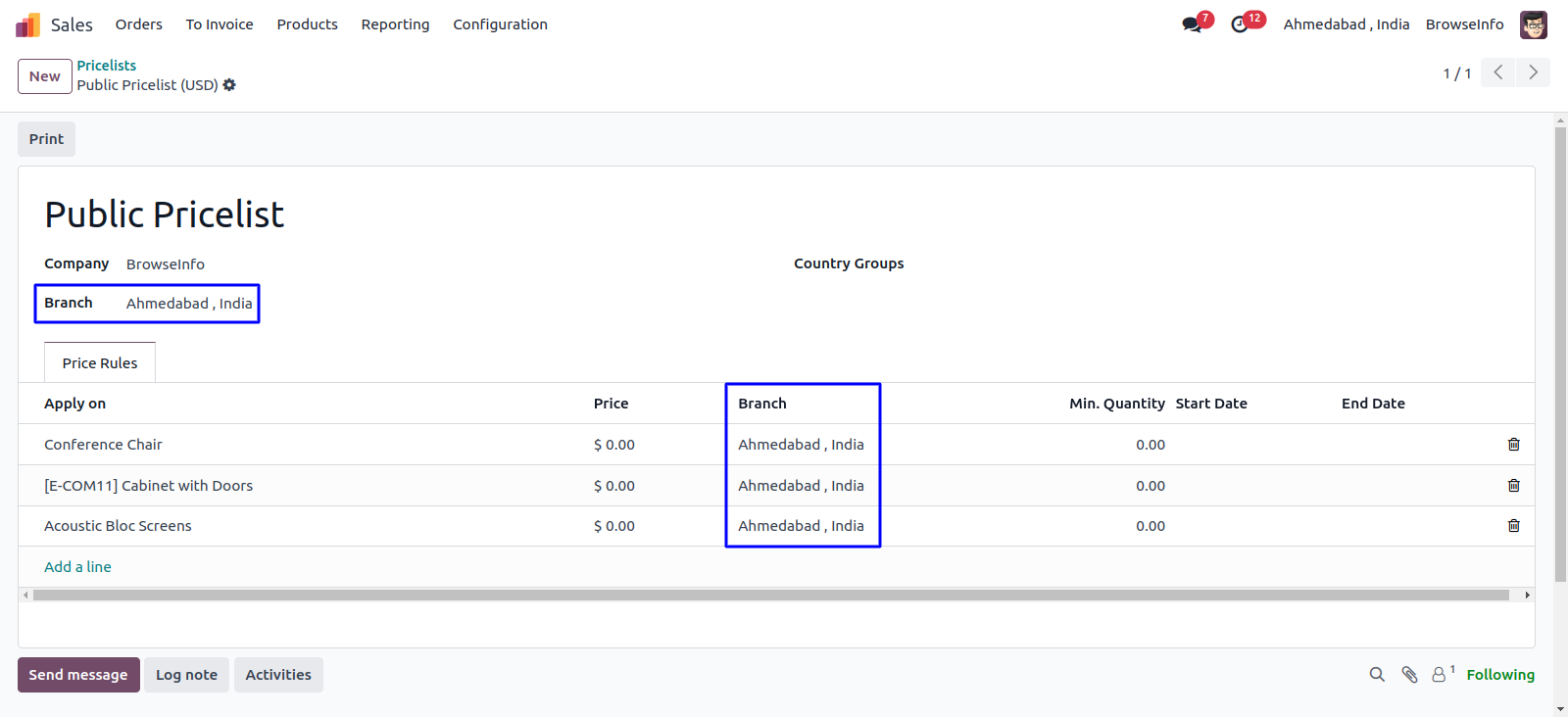1568x717 pixels.
Task: Delete the Cabinet with Doors price rule
Action: point(1513,486)
